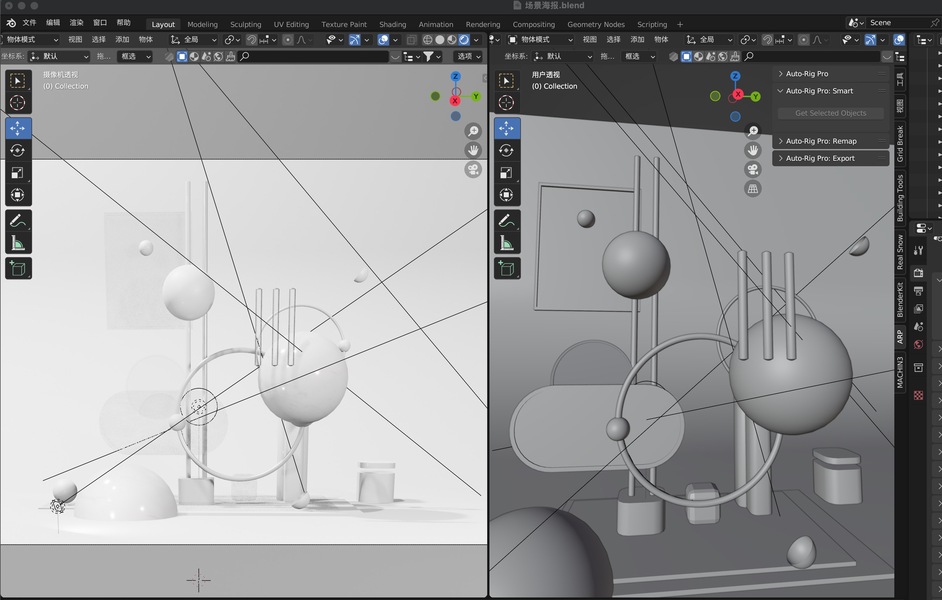The width and height of the screenshot is (942, 600).
Task: Select the Rotate tool in right viewport
Action: tap(506, 150)
